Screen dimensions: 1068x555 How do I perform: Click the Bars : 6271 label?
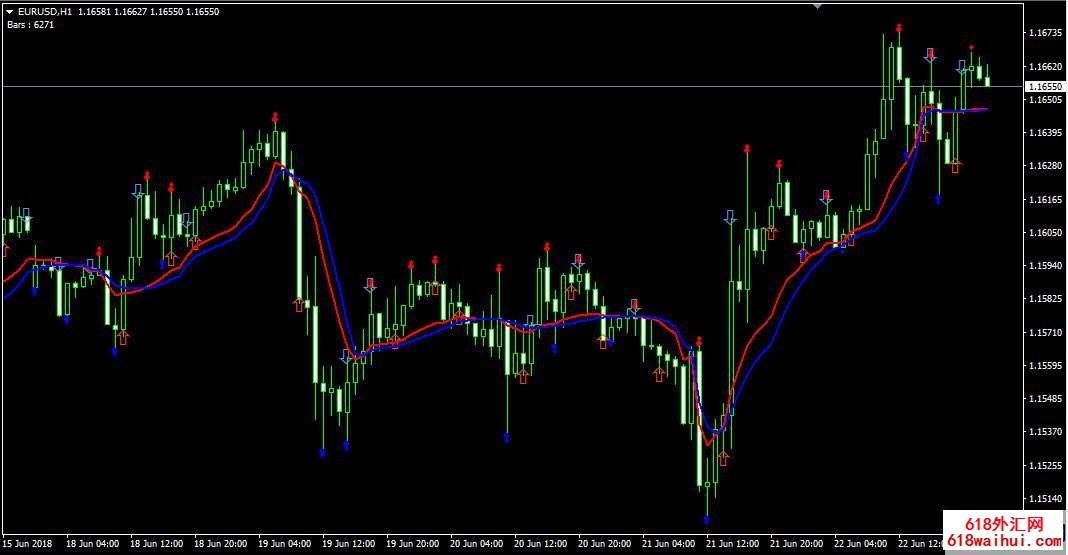click(x=29, y=24)
